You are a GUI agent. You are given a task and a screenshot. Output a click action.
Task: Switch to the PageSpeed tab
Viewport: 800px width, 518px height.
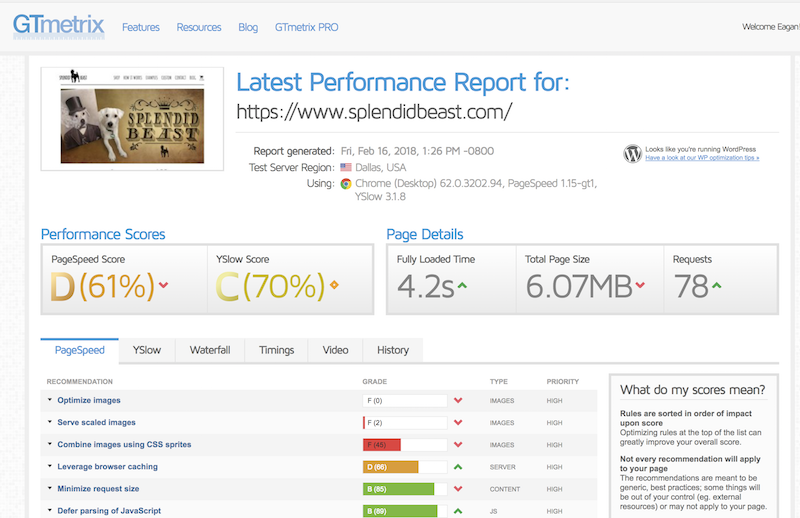pos(80,351)
